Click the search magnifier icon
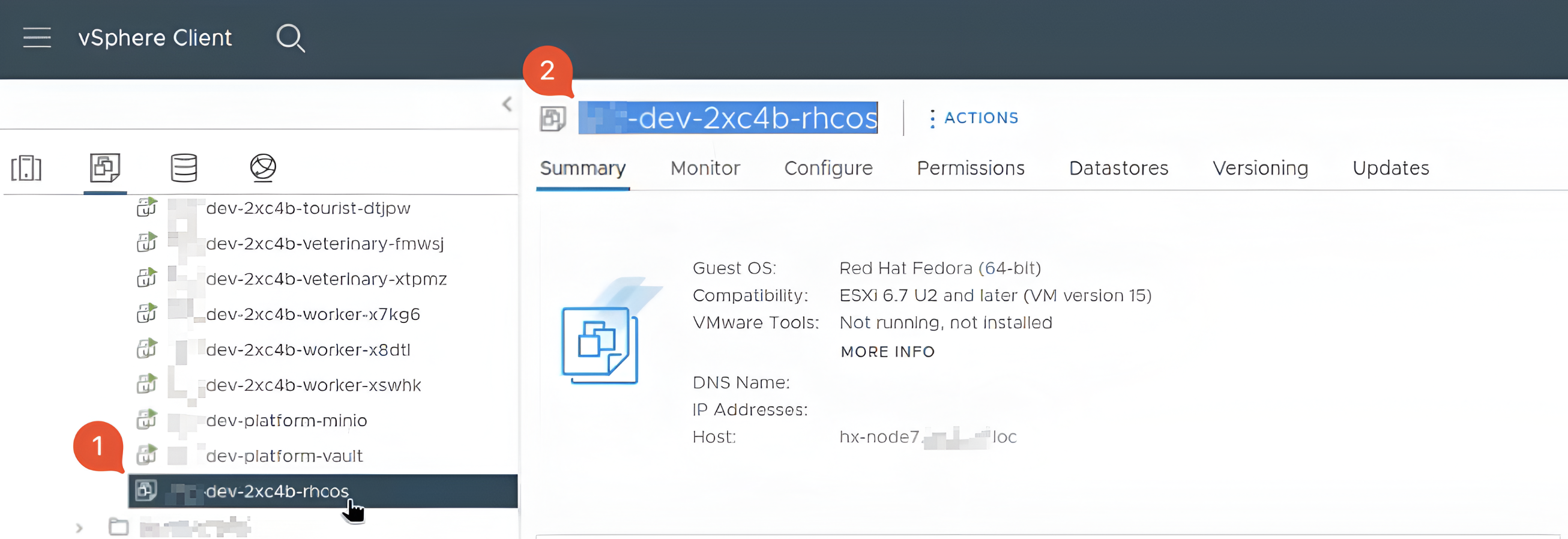The image size is (1568, 539). tap(291, 38)
